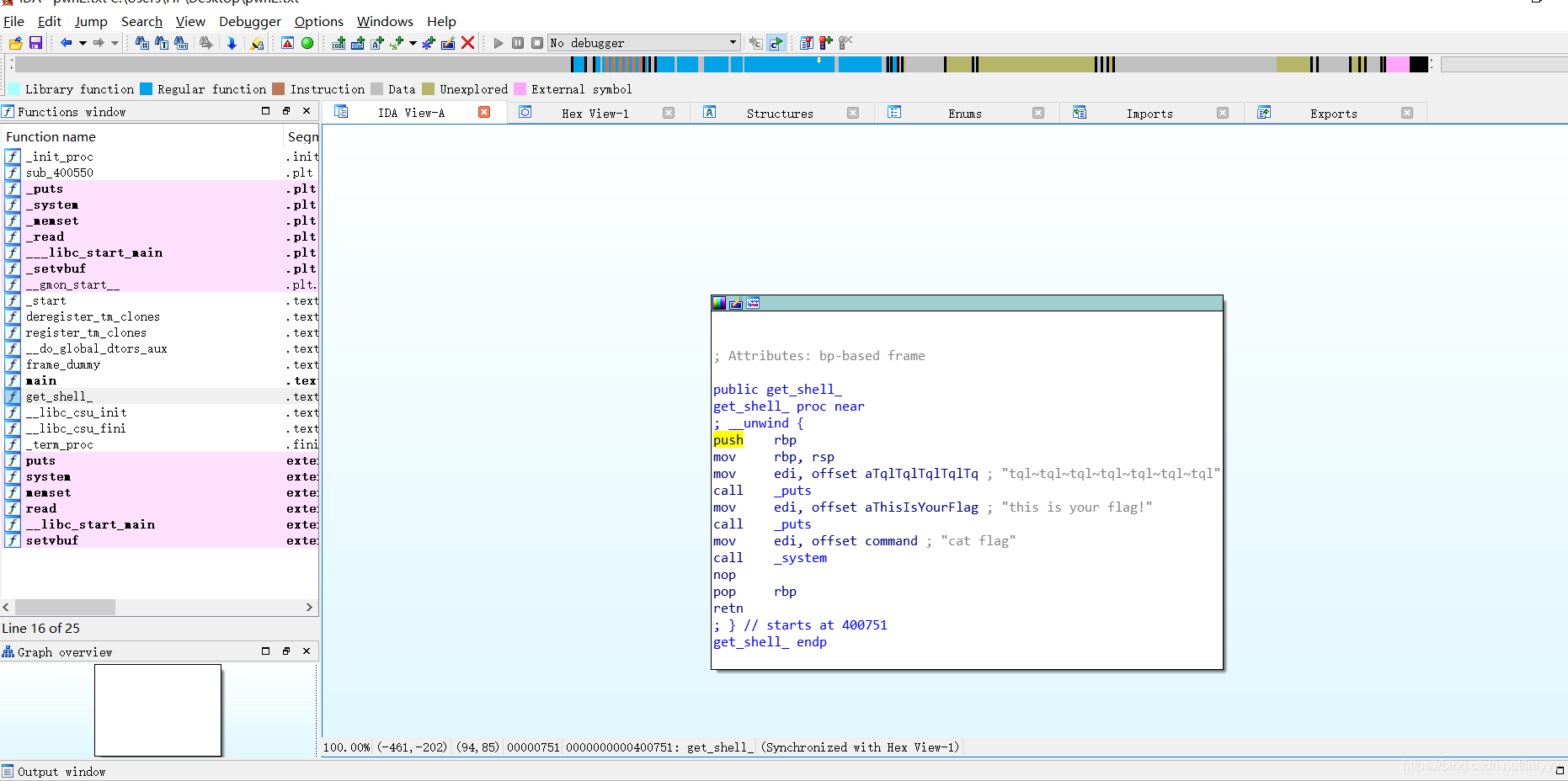The width and height of the screenshot is (1568, 781).
Task: Click the blue star-shaped icon
Action: 429,43
